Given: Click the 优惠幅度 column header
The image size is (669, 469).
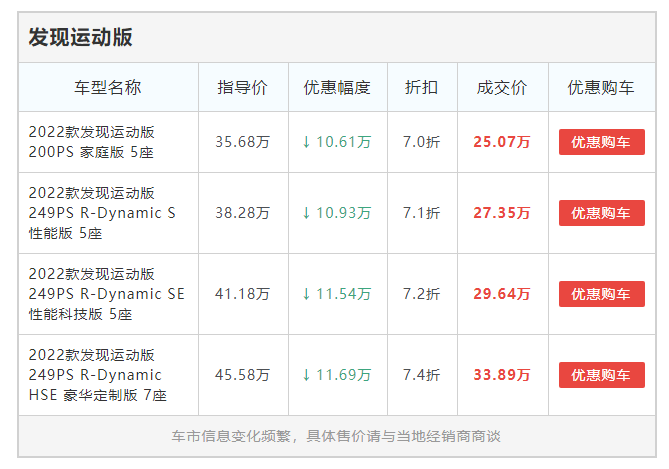Looking at the screenshot, I should 337,87.
